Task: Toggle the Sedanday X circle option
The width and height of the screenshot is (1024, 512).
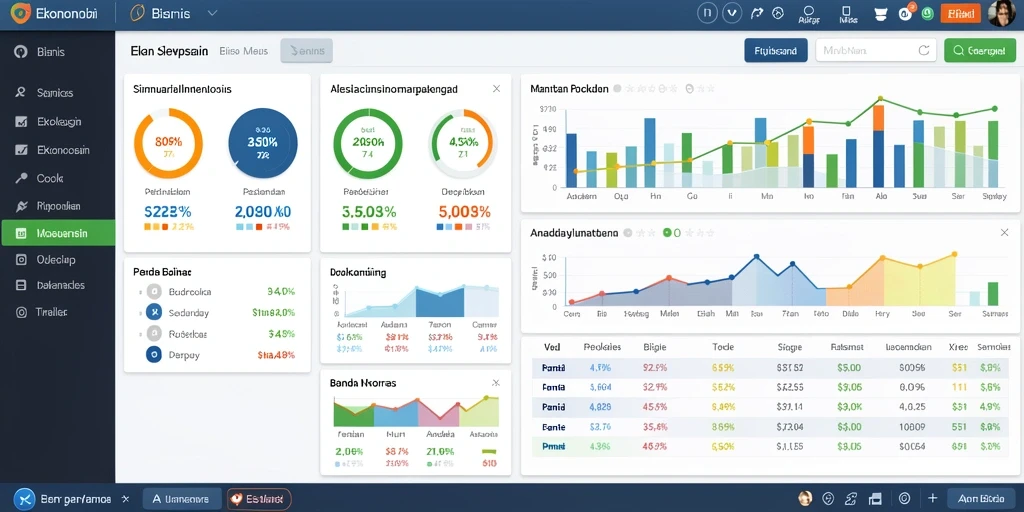Action: (x=153, y=313)
